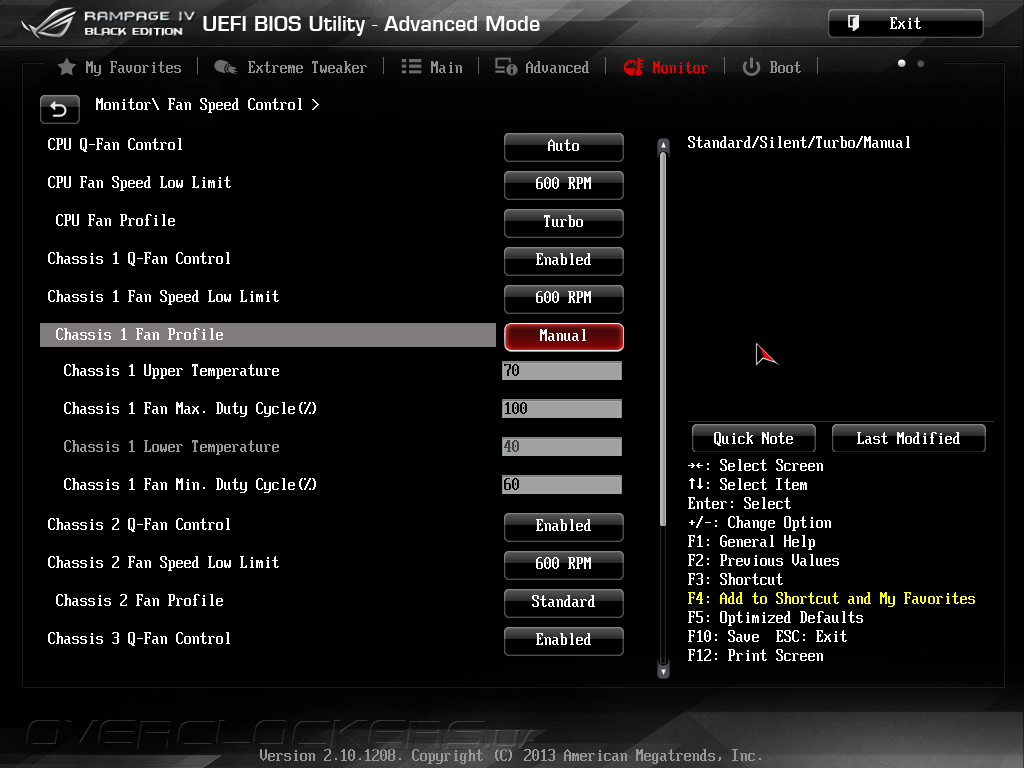Edit Chassis 1 Fan Min Duty Cycle field
This screenshot has height=768, width=1024.
[562, 485]
